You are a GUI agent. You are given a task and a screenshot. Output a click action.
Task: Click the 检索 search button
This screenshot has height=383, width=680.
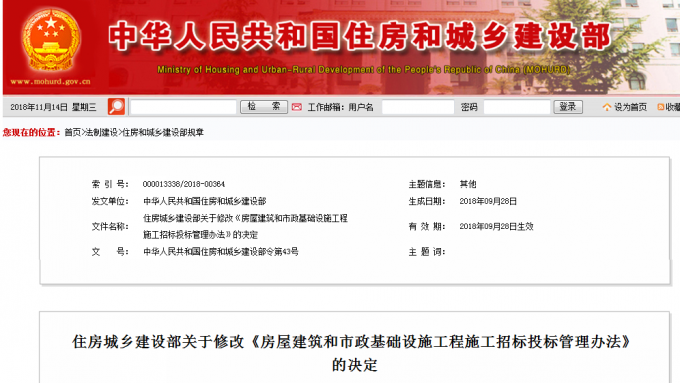(x=264, y=107)
